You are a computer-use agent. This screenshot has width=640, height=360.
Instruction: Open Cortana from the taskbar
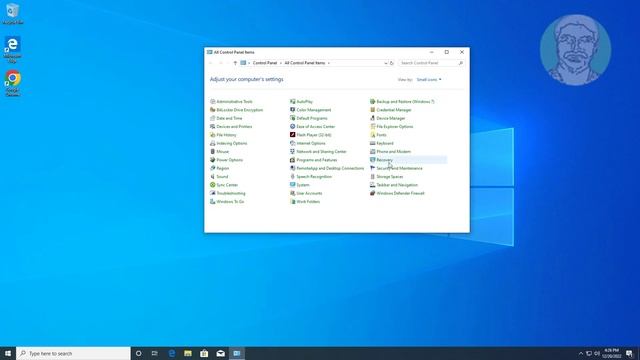point(138,353)
